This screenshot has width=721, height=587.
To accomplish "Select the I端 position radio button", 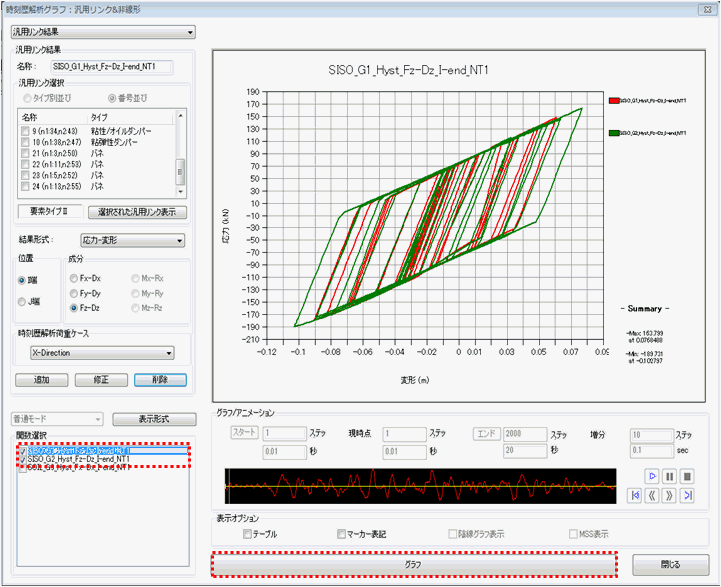I will (x=22, y=280).
